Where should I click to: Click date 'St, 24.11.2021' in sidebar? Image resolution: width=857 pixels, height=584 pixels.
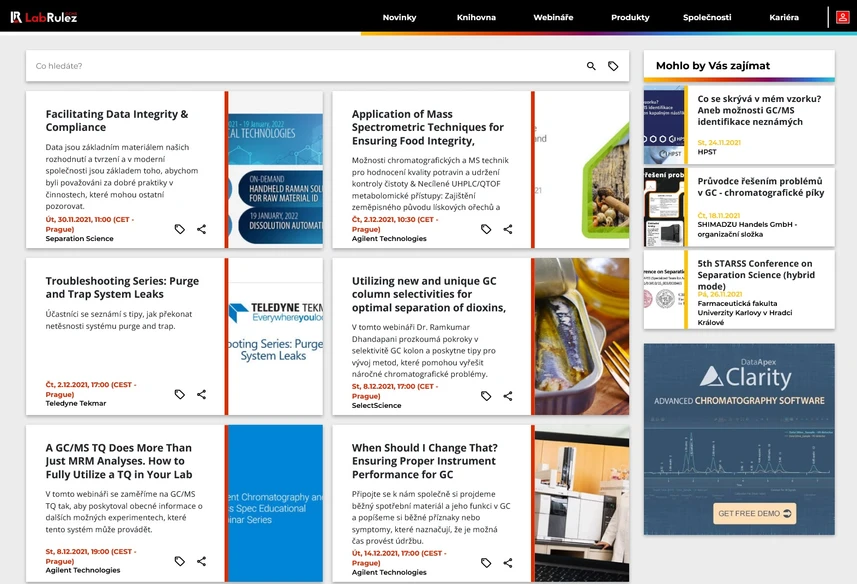click(719, 143)
